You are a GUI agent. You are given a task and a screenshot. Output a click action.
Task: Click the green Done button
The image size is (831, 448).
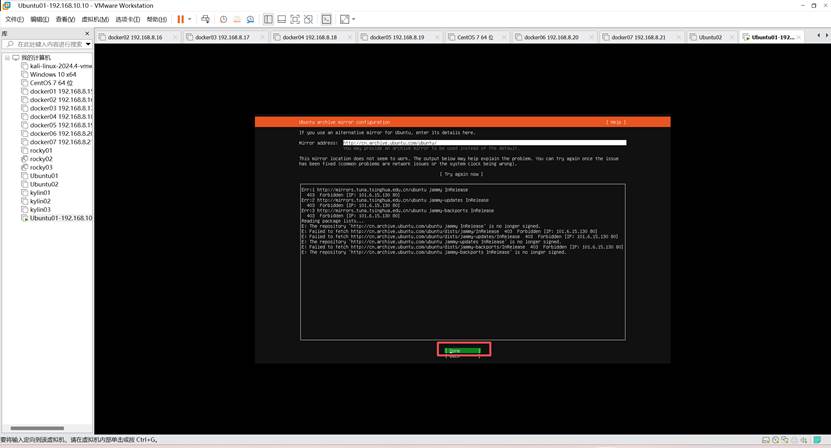point(463,350)
